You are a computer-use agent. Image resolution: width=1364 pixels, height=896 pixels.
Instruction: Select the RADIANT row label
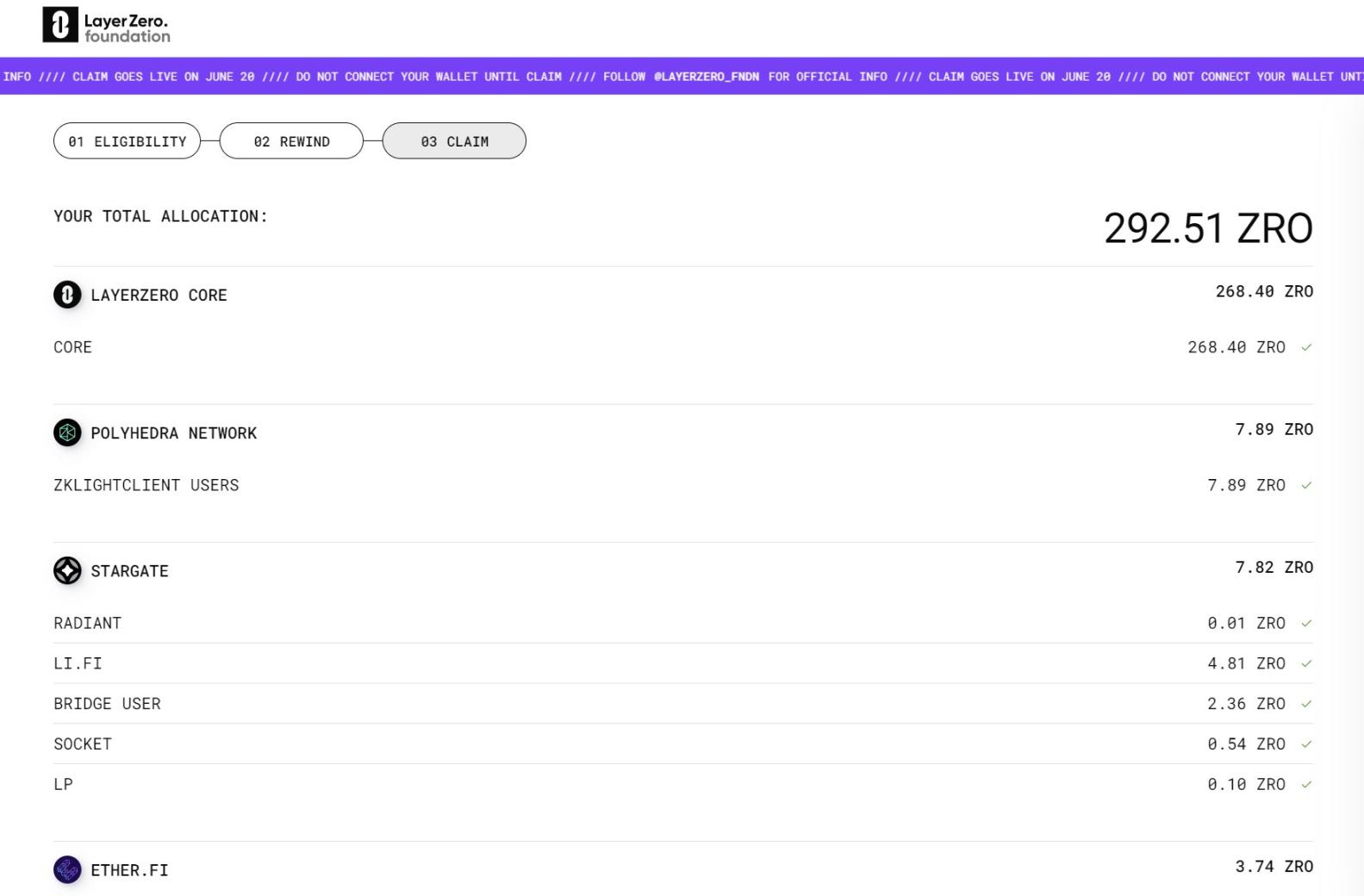pos(87,623)
